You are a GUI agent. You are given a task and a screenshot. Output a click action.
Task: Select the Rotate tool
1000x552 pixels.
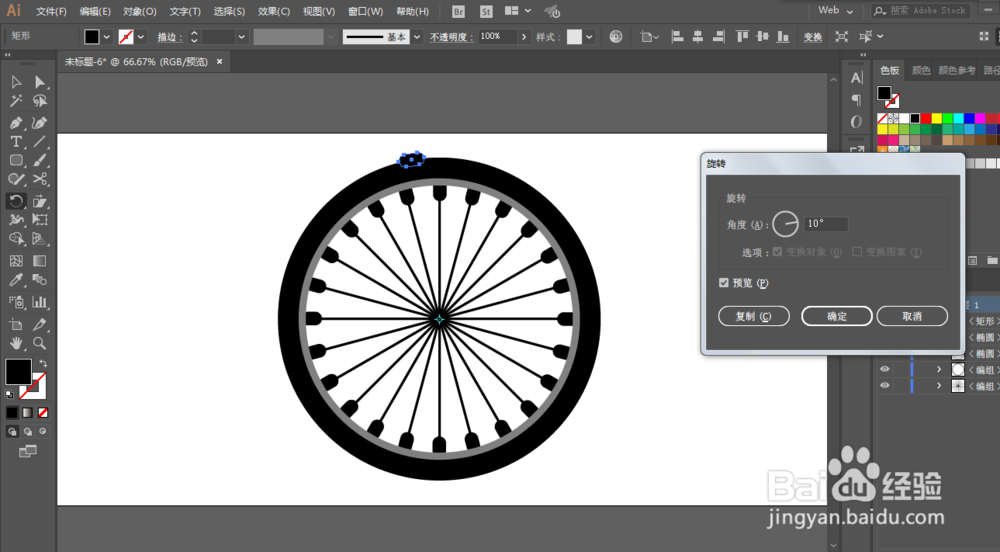(x=16, y=201)
